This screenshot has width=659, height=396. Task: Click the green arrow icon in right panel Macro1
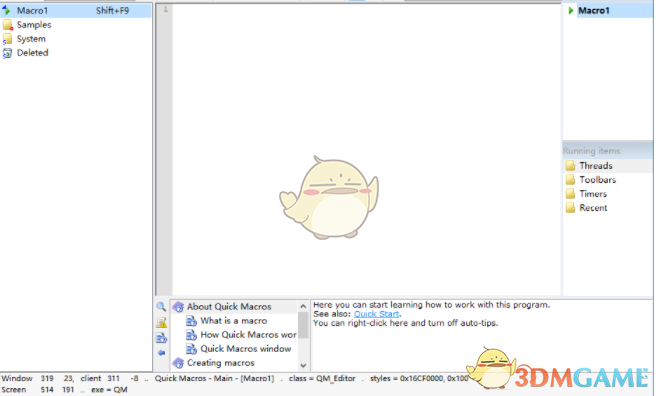(x=570, y=11)
